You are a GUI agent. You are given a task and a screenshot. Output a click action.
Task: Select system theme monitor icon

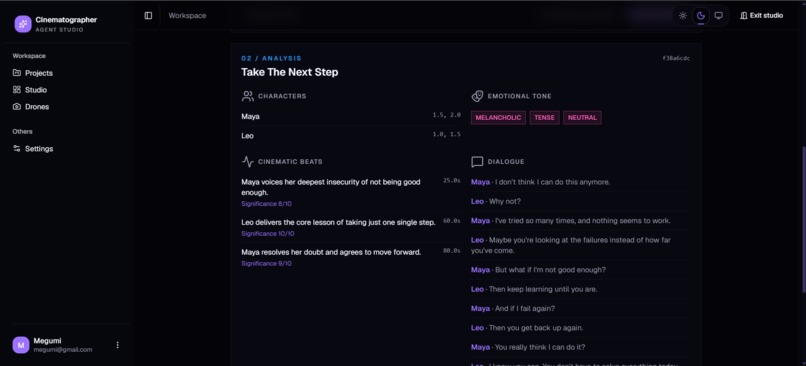coord(719,15)
